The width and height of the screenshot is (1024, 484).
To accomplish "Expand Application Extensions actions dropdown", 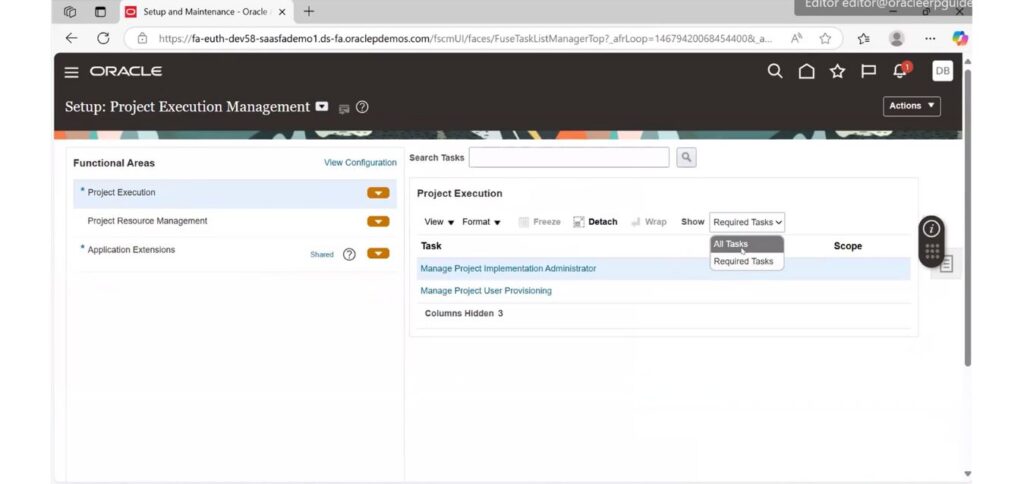I will pyautogui.click(x=378, y=253).
